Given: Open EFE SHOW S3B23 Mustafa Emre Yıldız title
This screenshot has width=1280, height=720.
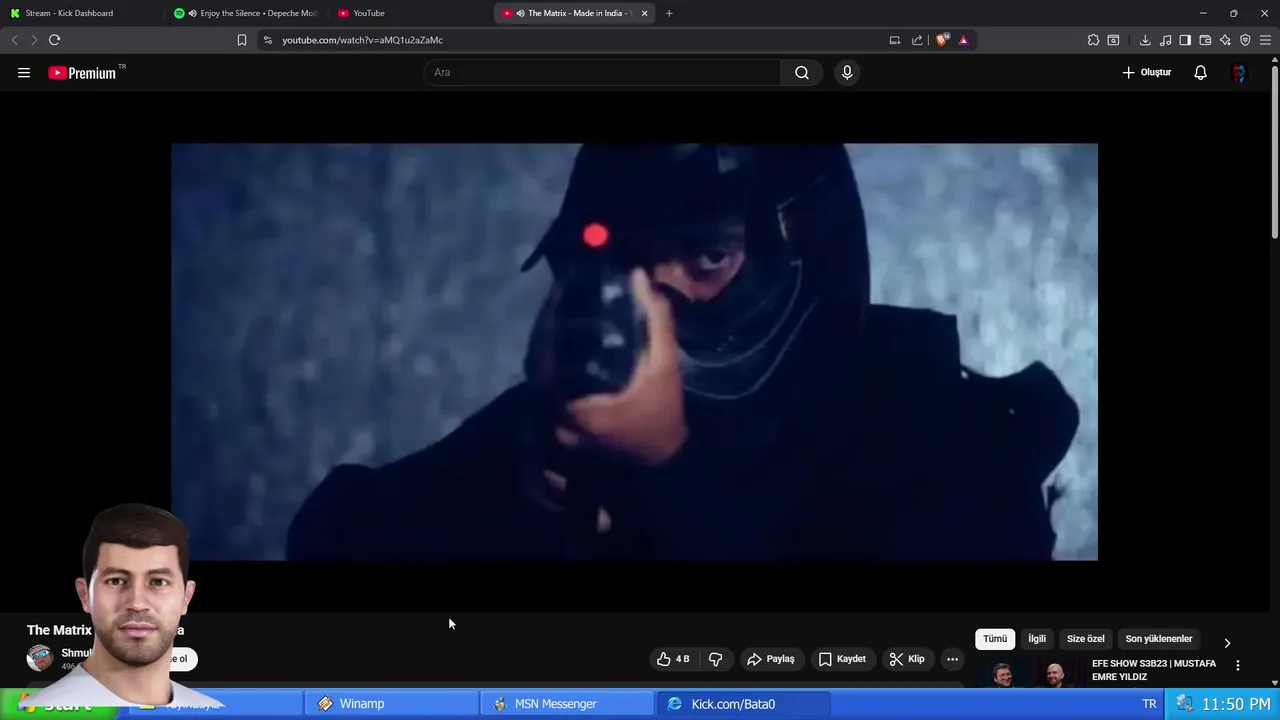Looking at the screenshot, I should coord(1154,670).
